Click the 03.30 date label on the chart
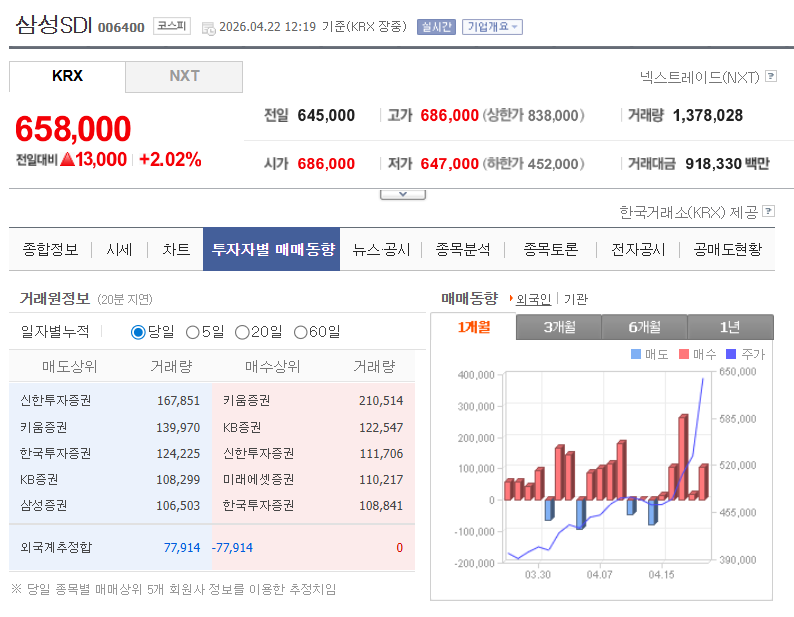This screenshot has height=617, width=794. pyautogui.click(x=538, y=574)
